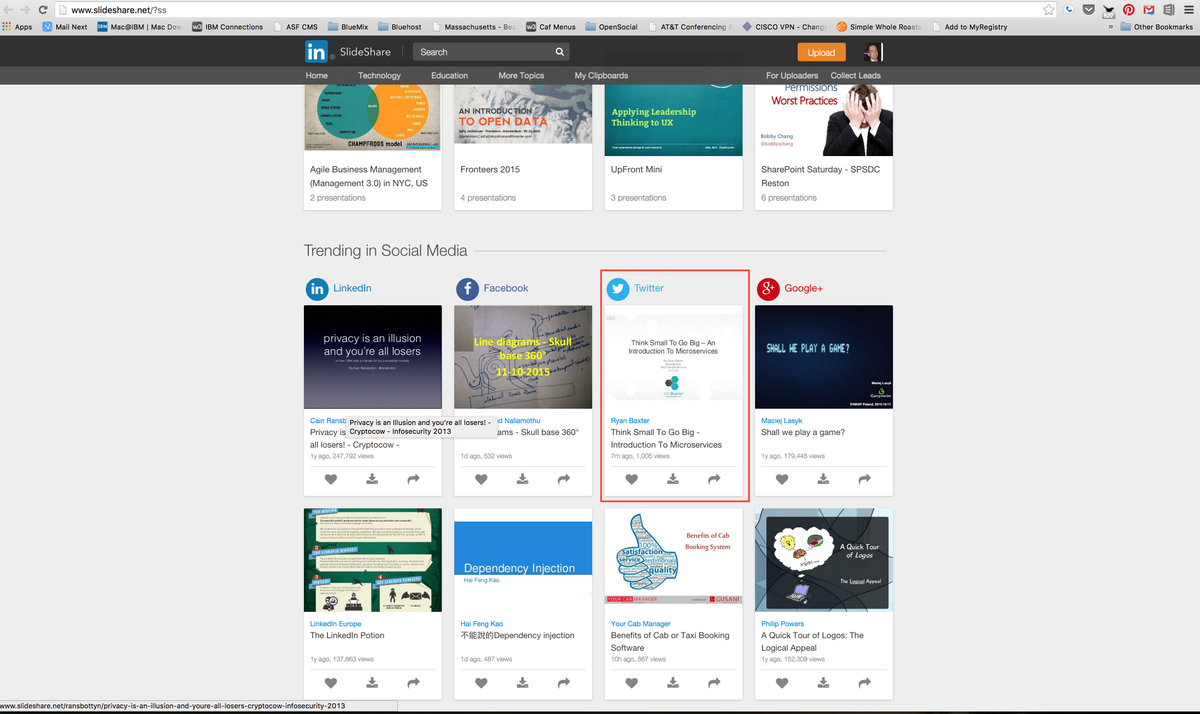This screenshot has width=1200, height=714.
Task: Like the Line diagrams Skull base slideshow
Action: click(x=481, y=479)
